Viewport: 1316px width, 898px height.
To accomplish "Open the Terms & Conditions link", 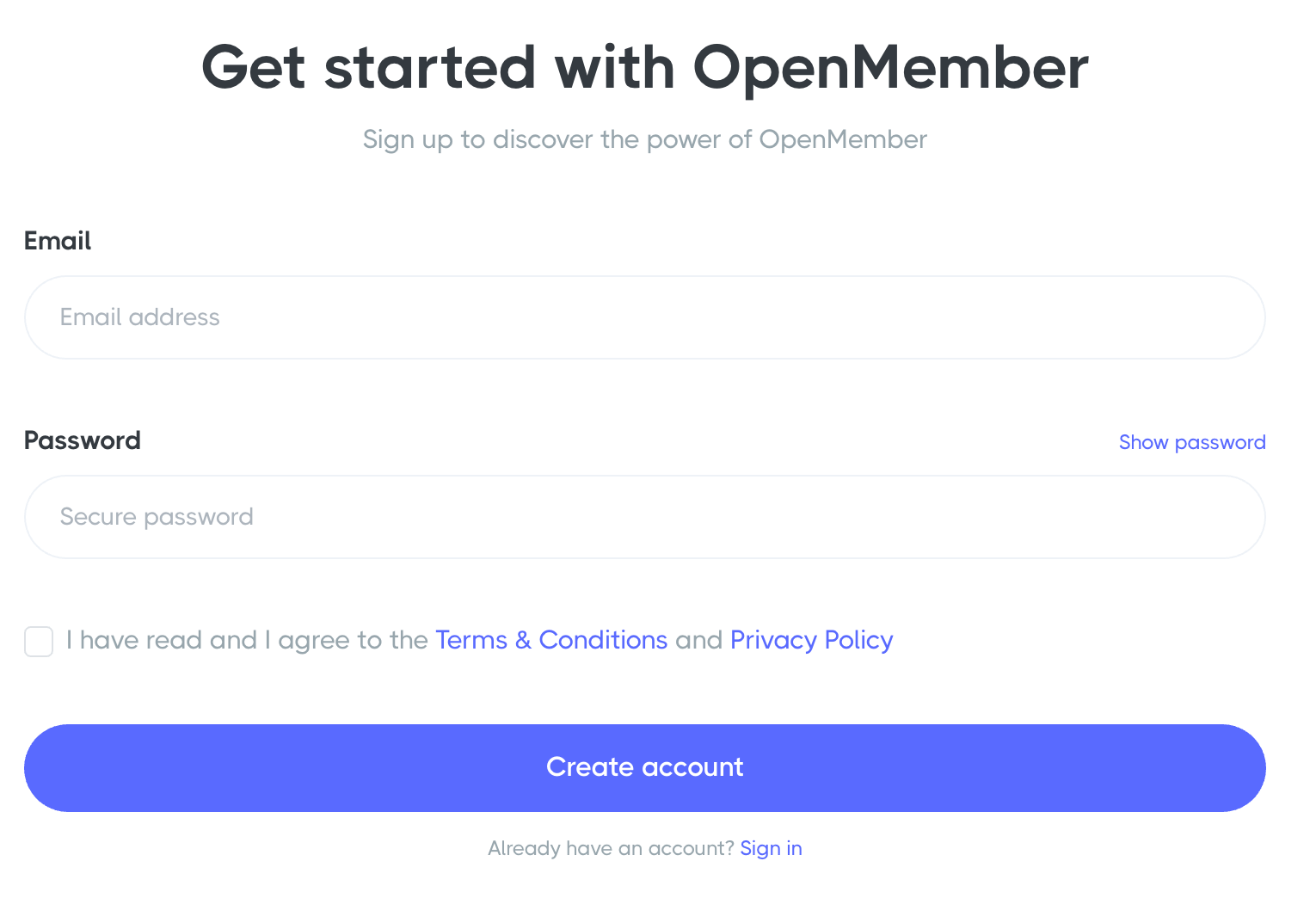I will [x=551, y=640].
